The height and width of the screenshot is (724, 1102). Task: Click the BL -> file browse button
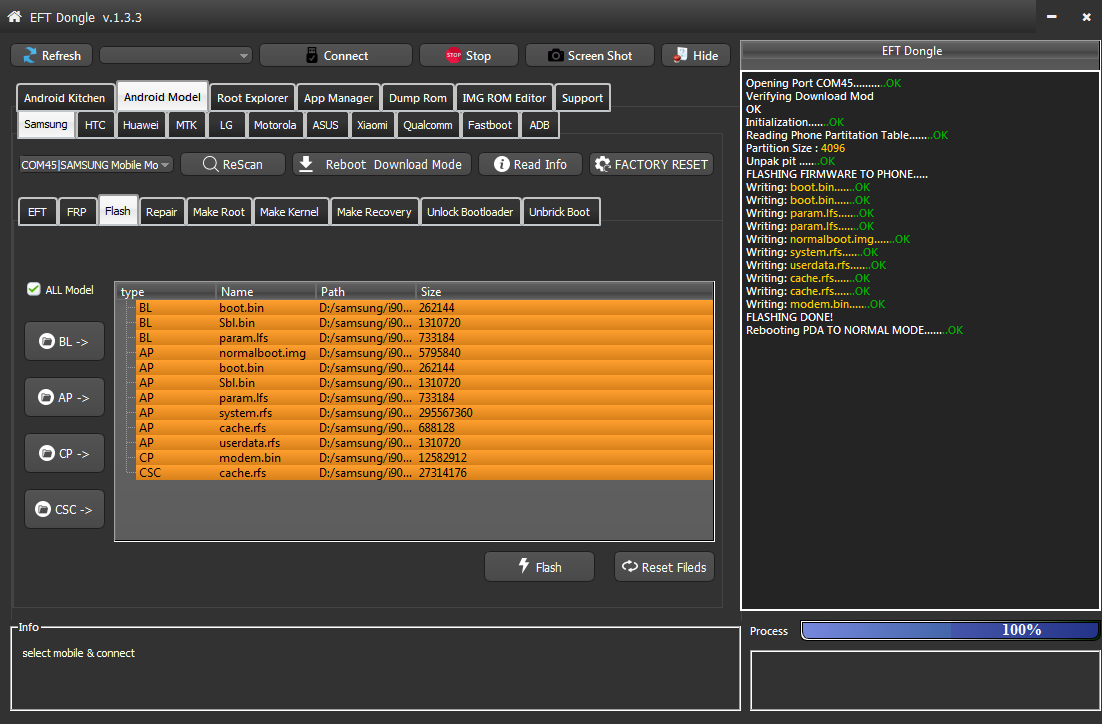point(64,342)
